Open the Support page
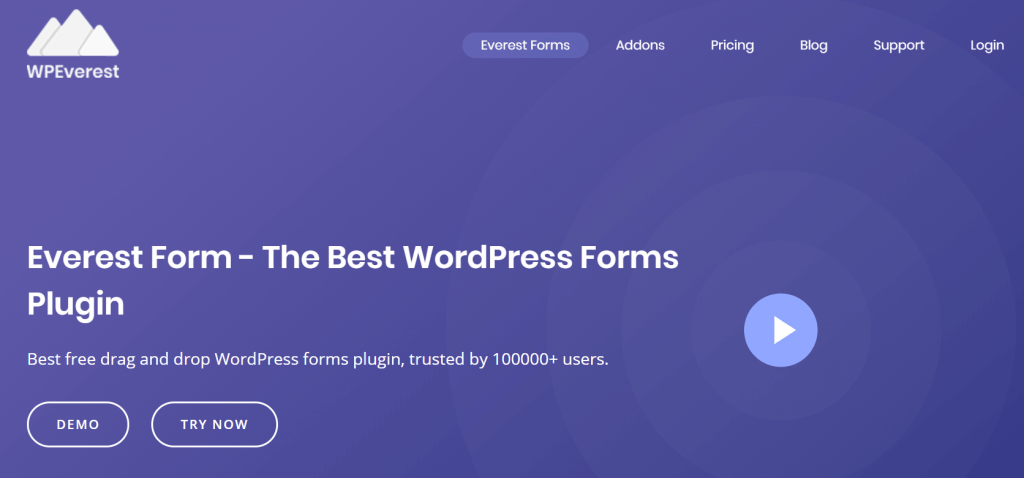This screenshot has height=478, width=1024. pos(899,45)
